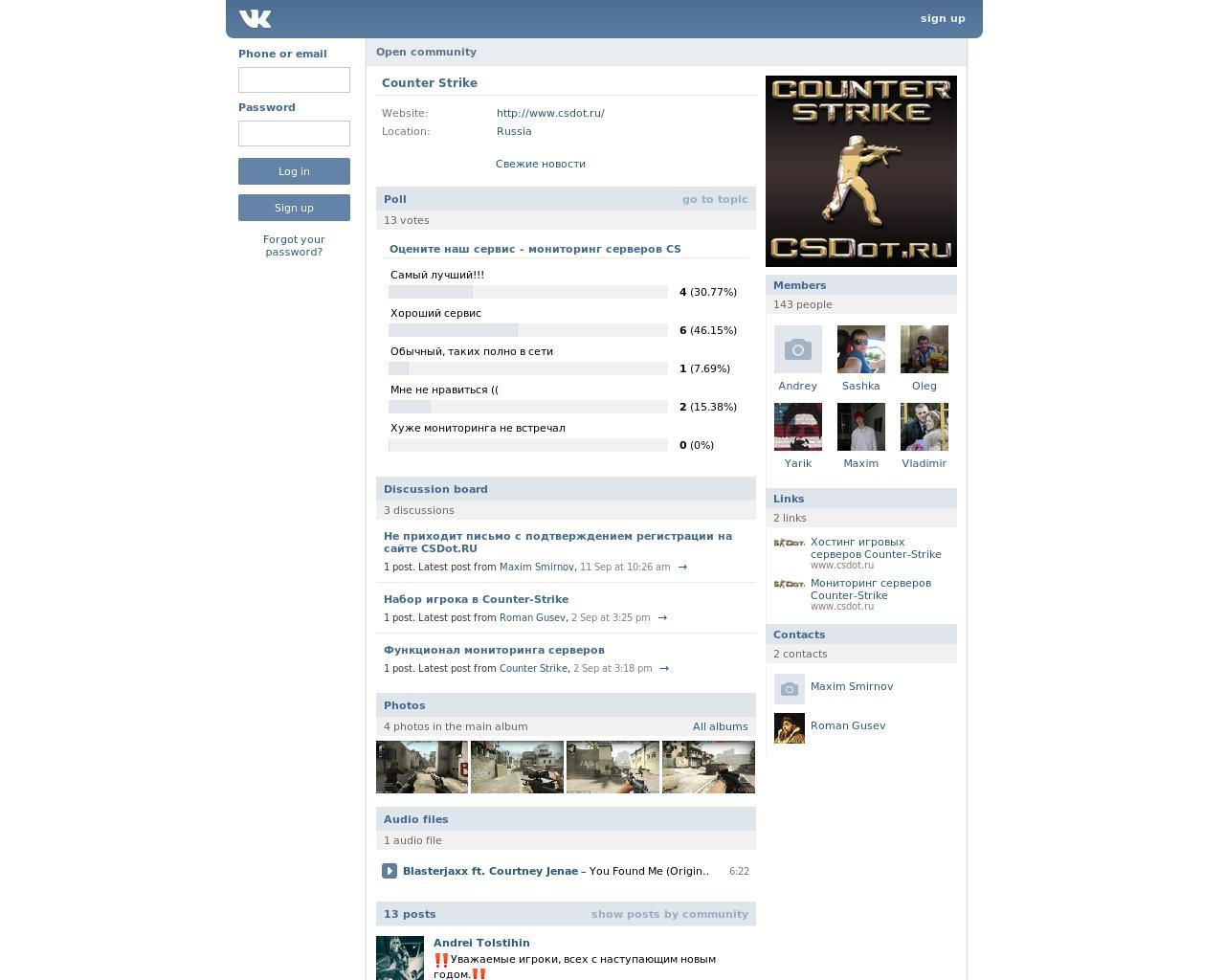This screenshot has height=980, width=1225.
Task: Open Oleg's member photo
Action: [924, 349]
